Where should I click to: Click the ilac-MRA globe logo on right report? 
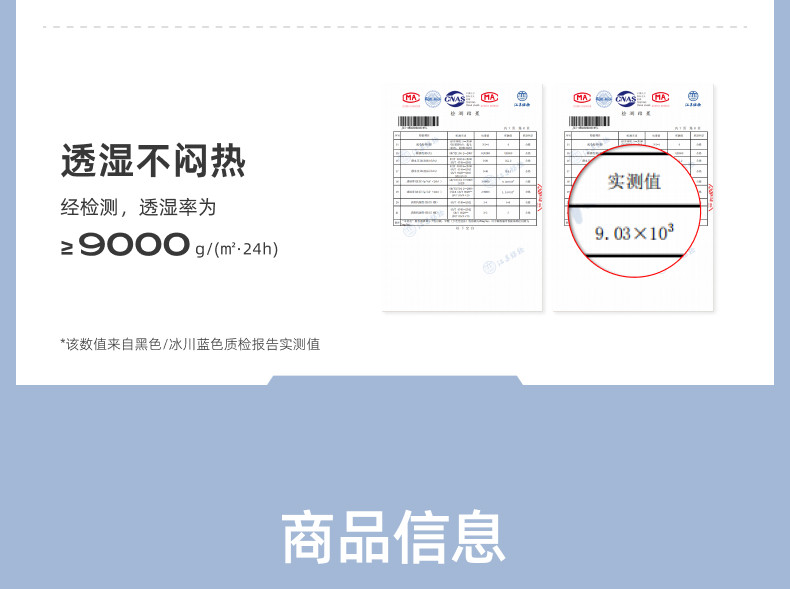point(604,98)
